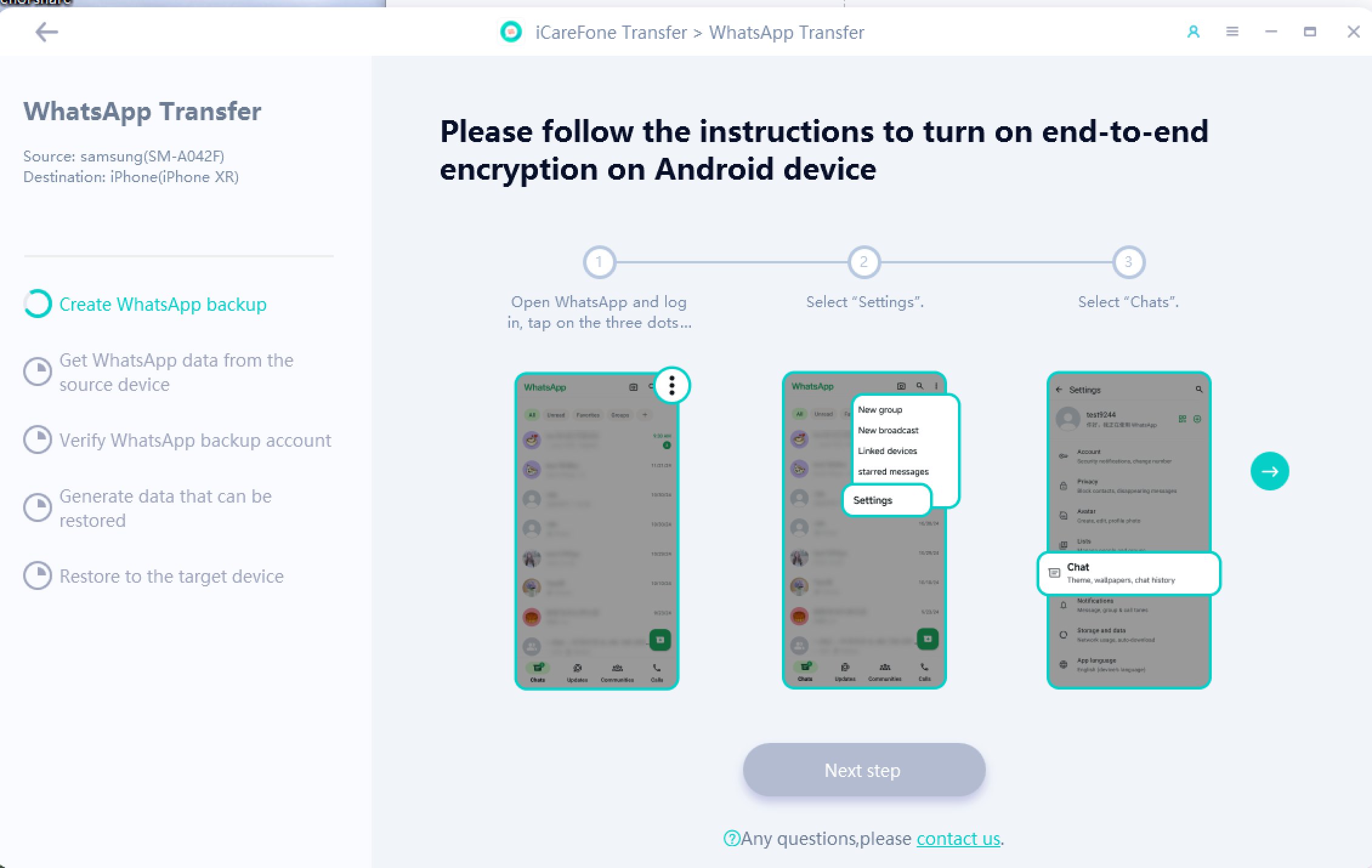Expand the WhatsApp chats list thumbnail
The image size is (1372, 868).
pos(596,531)
